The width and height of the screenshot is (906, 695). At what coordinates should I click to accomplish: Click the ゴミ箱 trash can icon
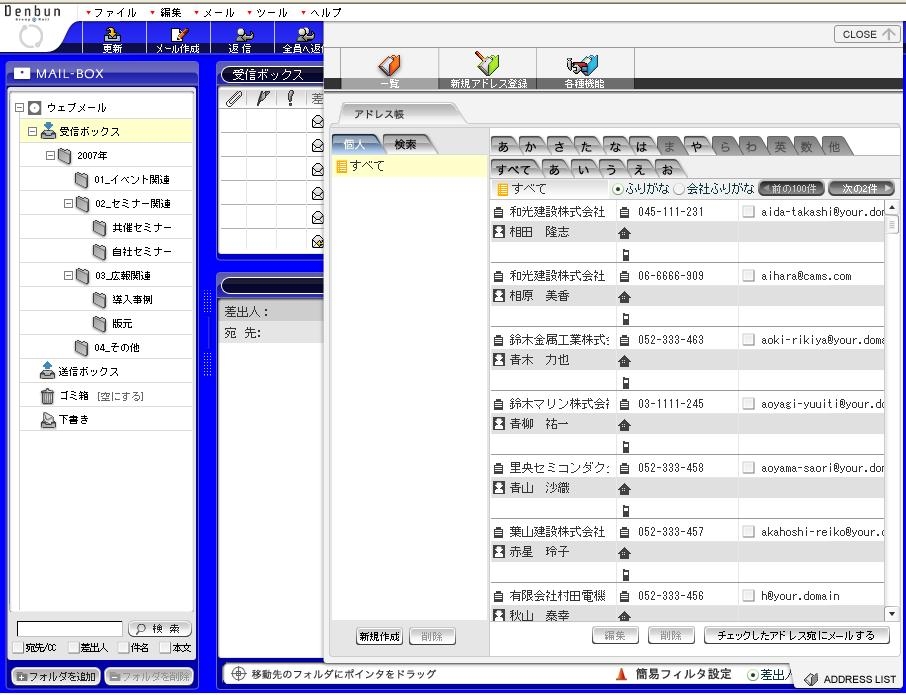click(x=47, y=396)
